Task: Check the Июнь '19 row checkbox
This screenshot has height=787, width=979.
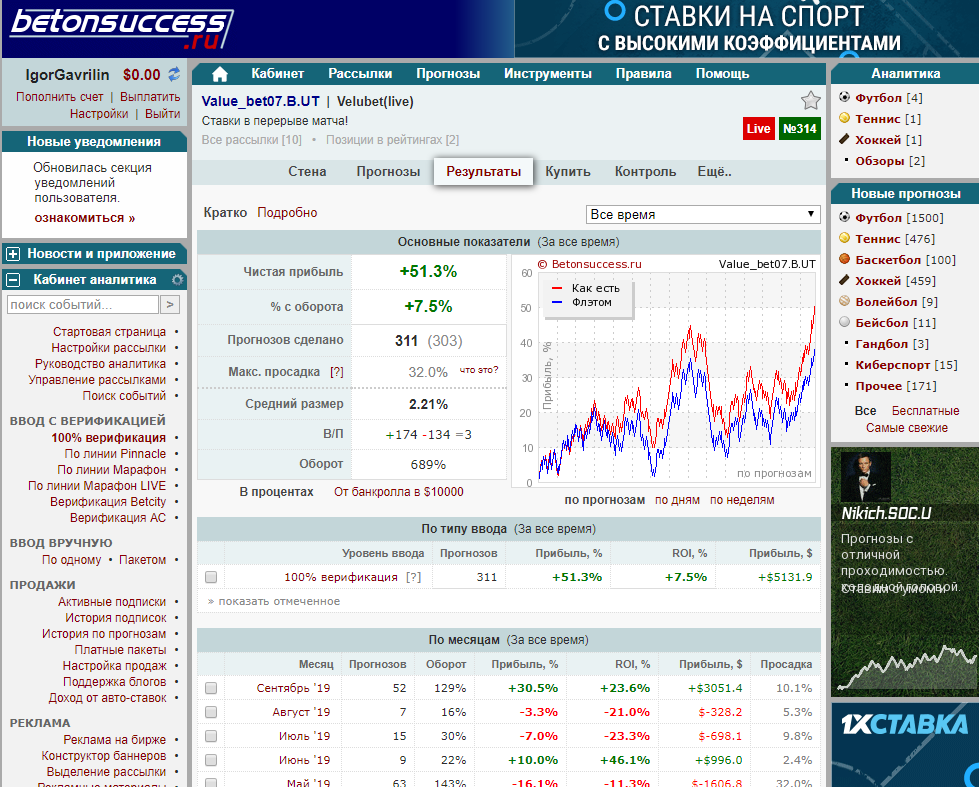Action: 211,760
